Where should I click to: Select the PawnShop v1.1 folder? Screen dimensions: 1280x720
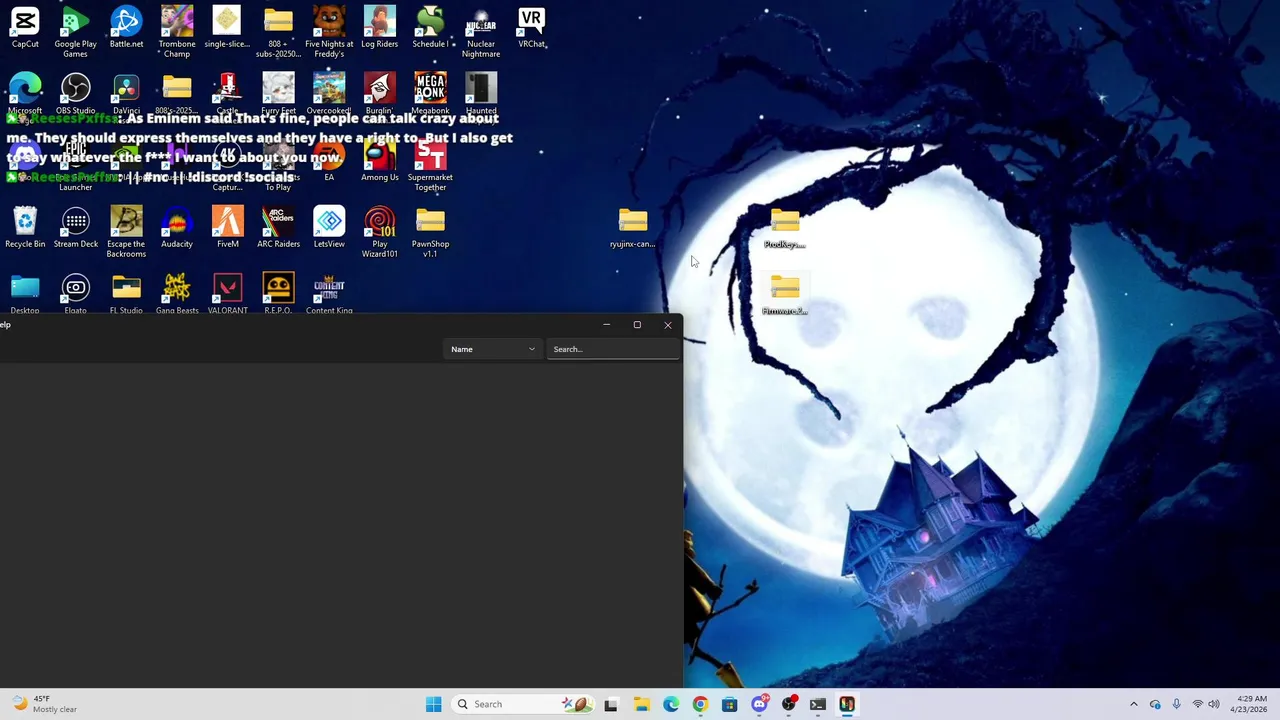point(430,232)
